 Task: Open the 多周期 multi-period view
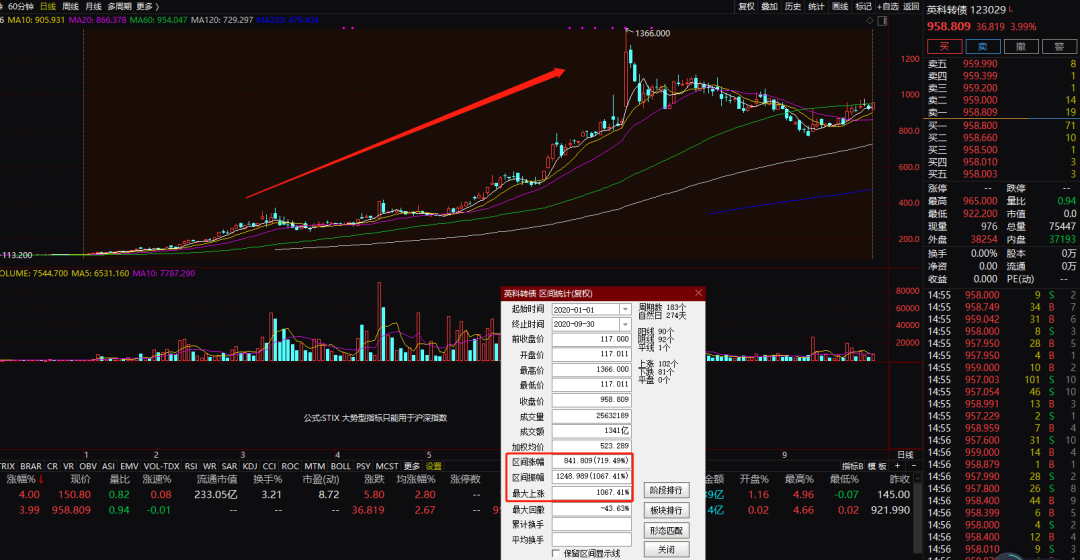(119, 6)
